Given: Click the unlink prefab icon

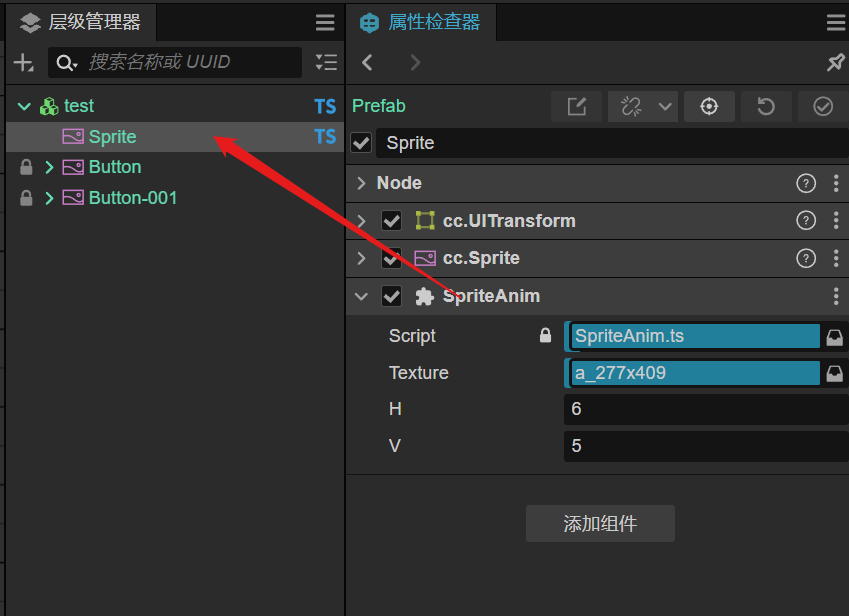Looking at the screenshot, I should coord(631,106).
